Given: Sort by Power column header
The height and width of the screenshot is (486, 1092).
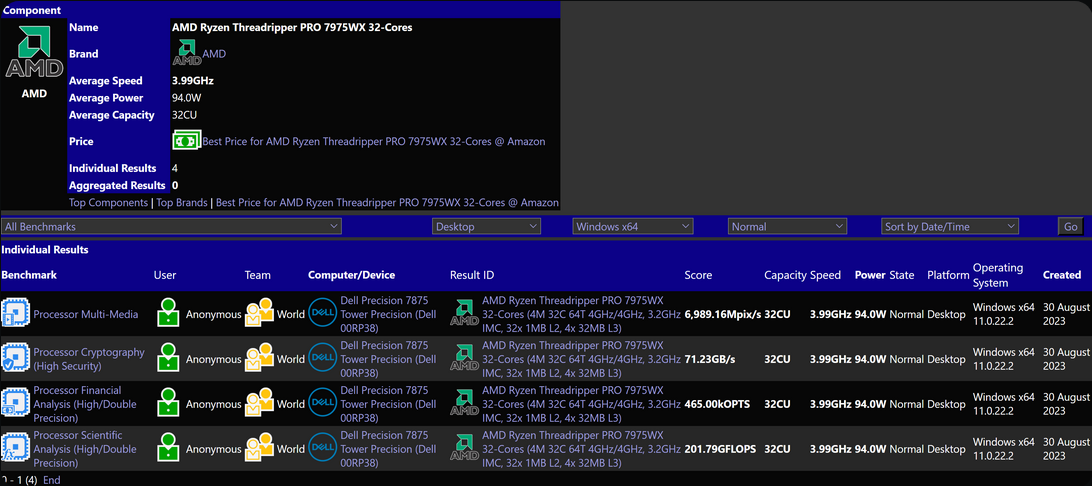Looking at the screenshot, I should coord(870,275).
